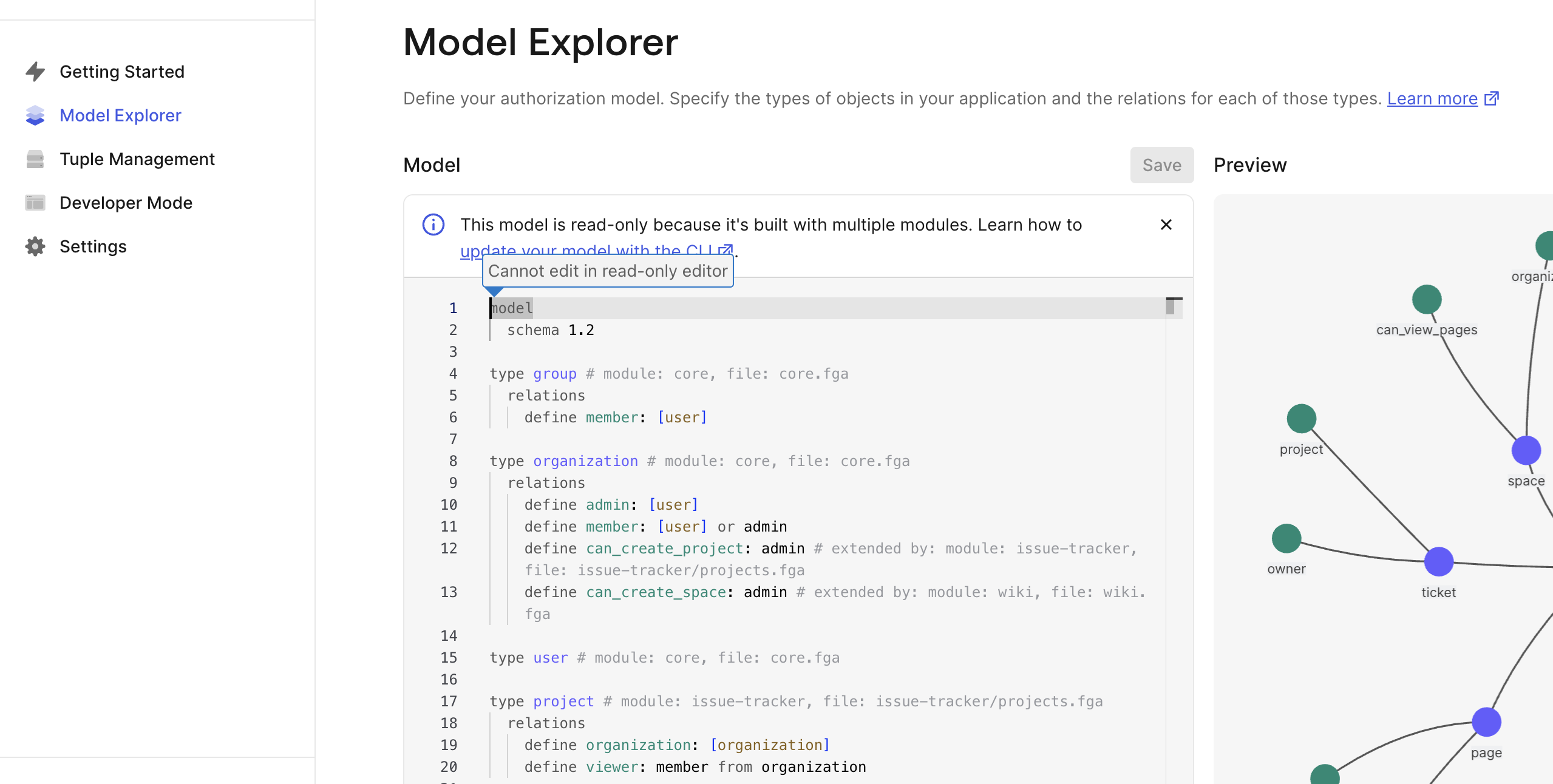Click 'model' keyword on line 1
This screenshot has height=784, width=1553.
[x=511, y=308]
